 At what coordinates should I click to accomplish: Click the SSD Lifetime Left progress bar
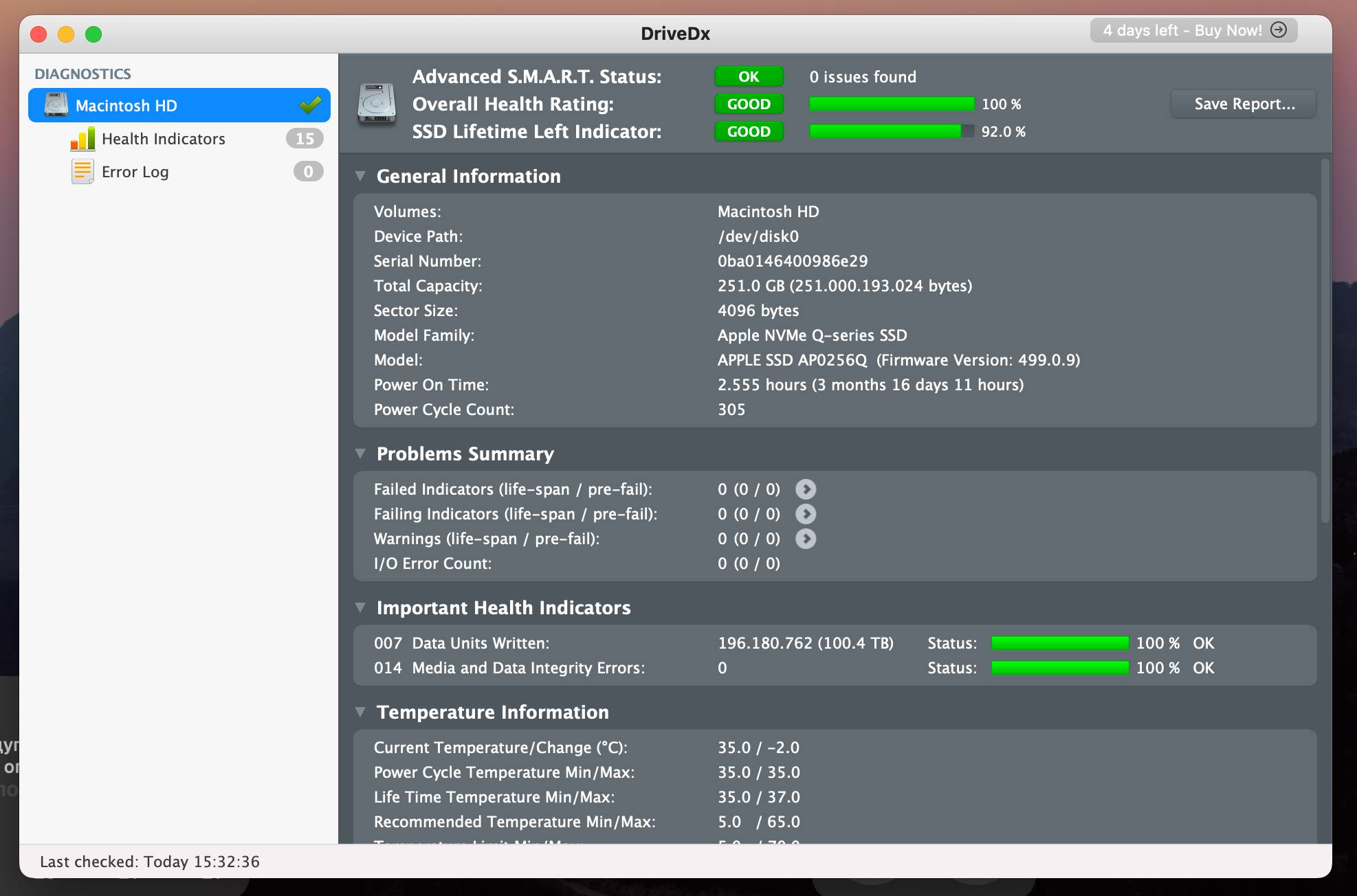point(892,132)
